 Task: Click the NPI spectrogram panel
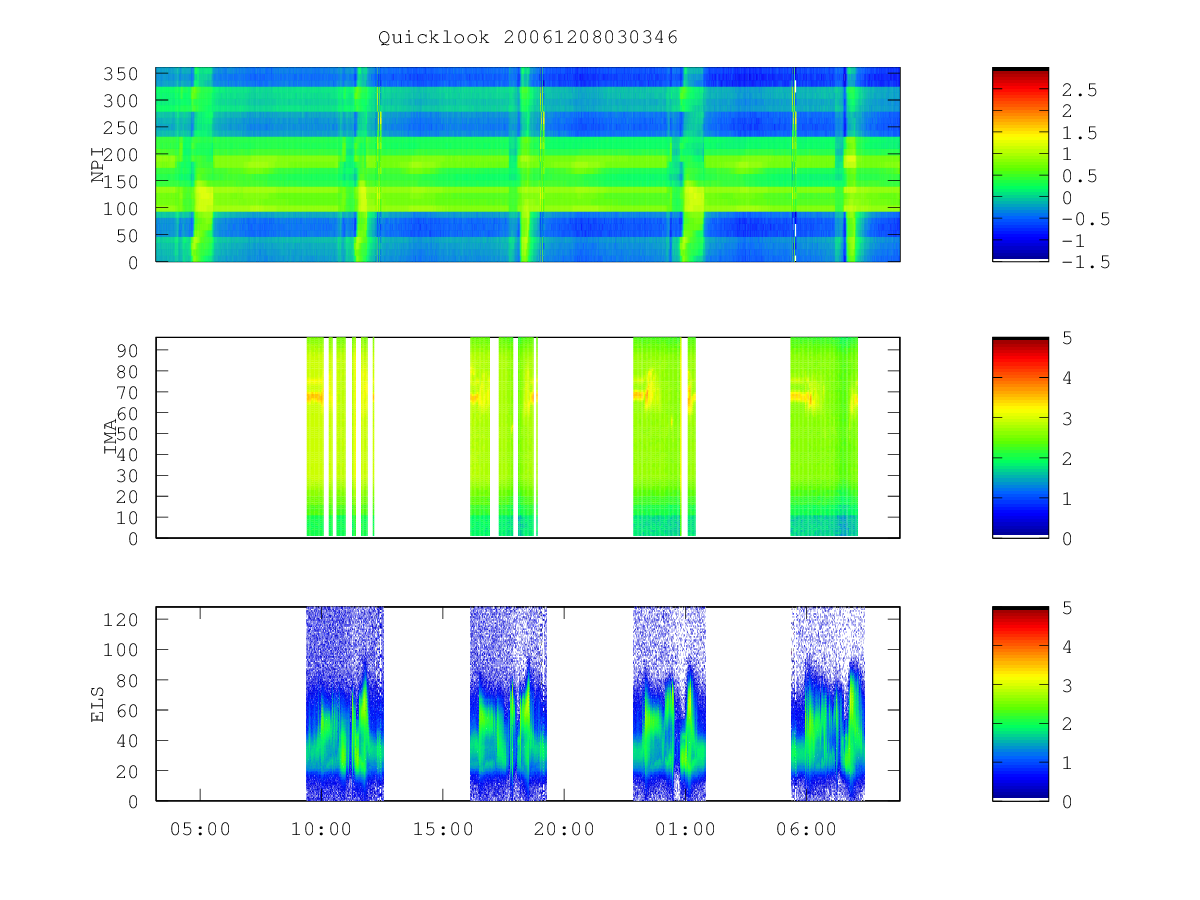528,164
